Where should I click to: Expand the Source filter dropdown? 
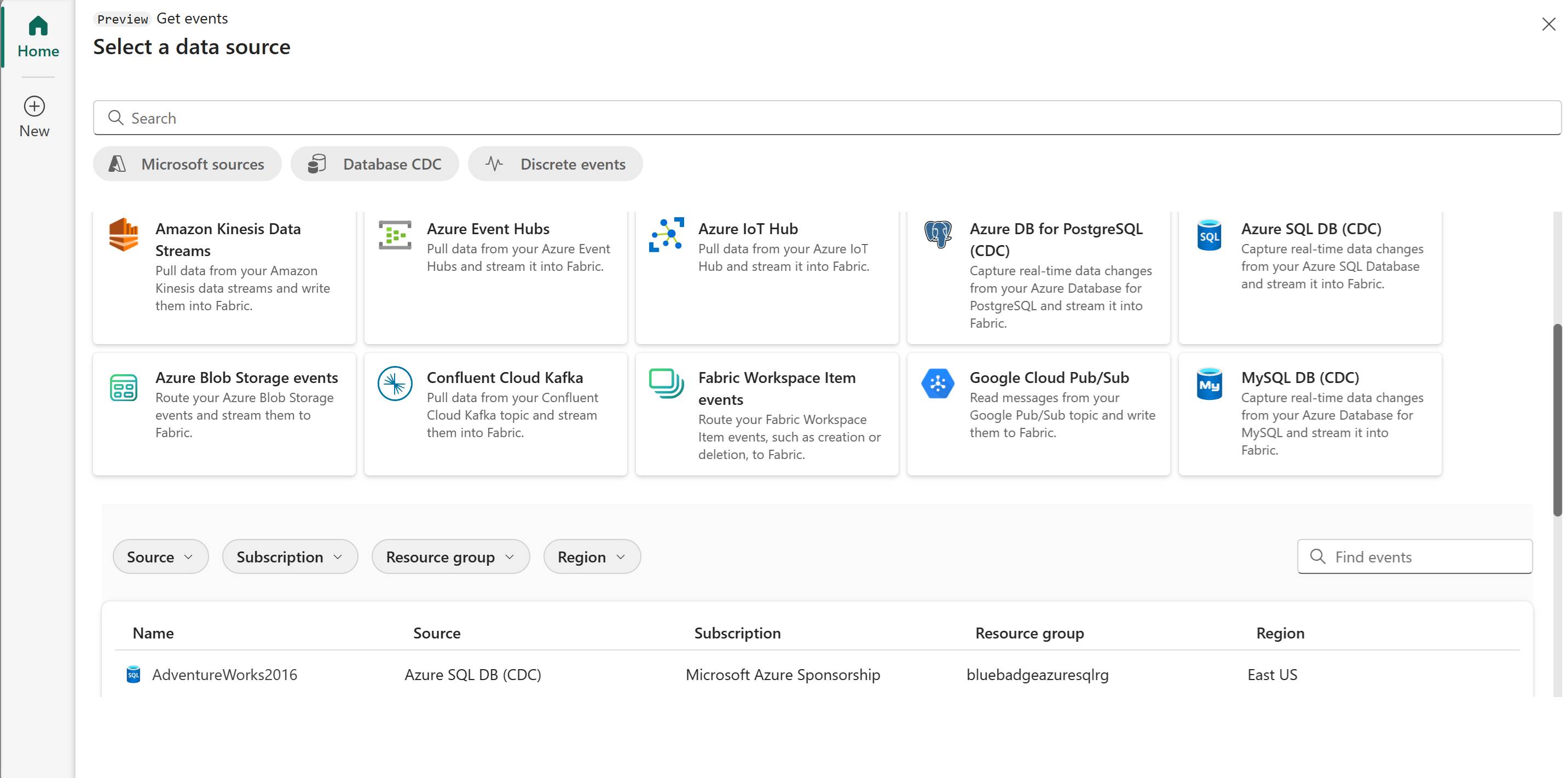pyautogui.click(x=161, y=556)
